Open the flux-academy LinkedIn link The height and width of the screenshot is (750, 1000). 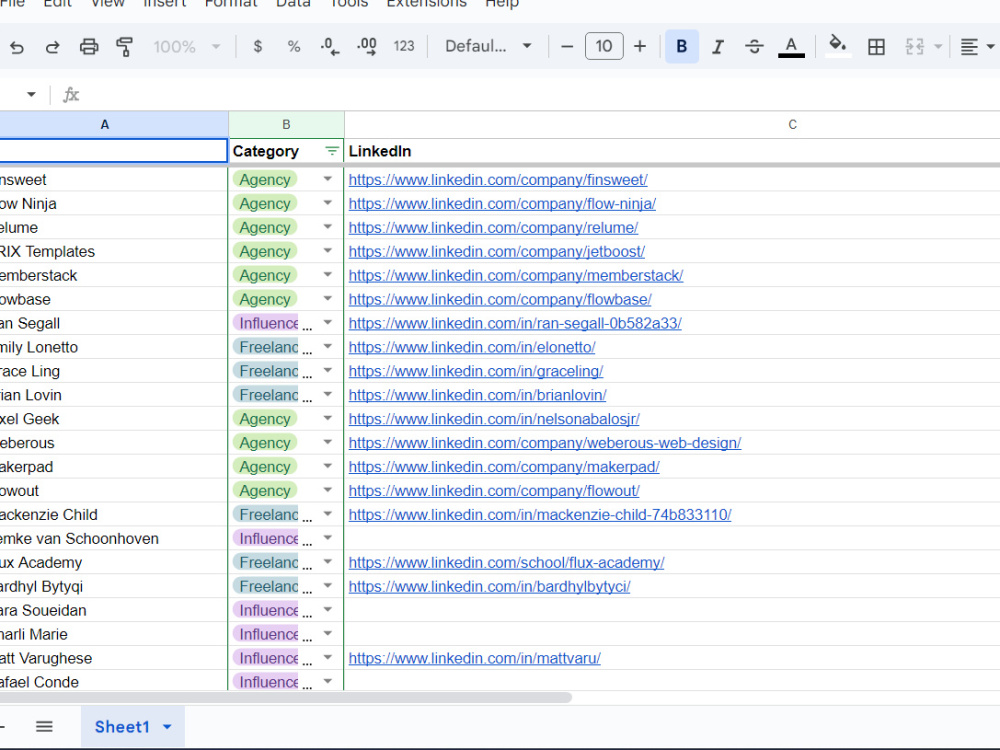[x=506, y=562]
